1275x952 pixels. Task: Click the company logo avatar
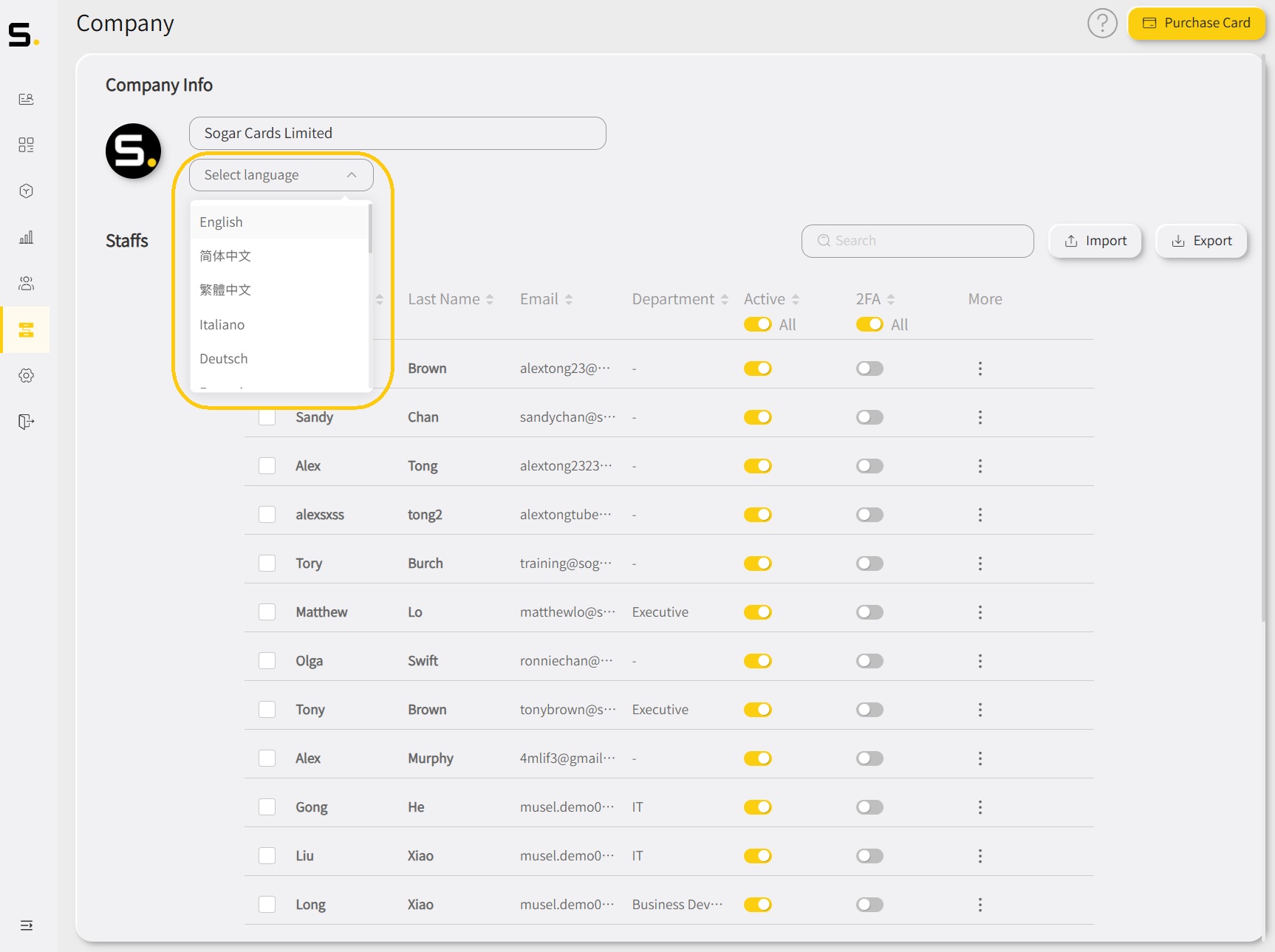133,151
